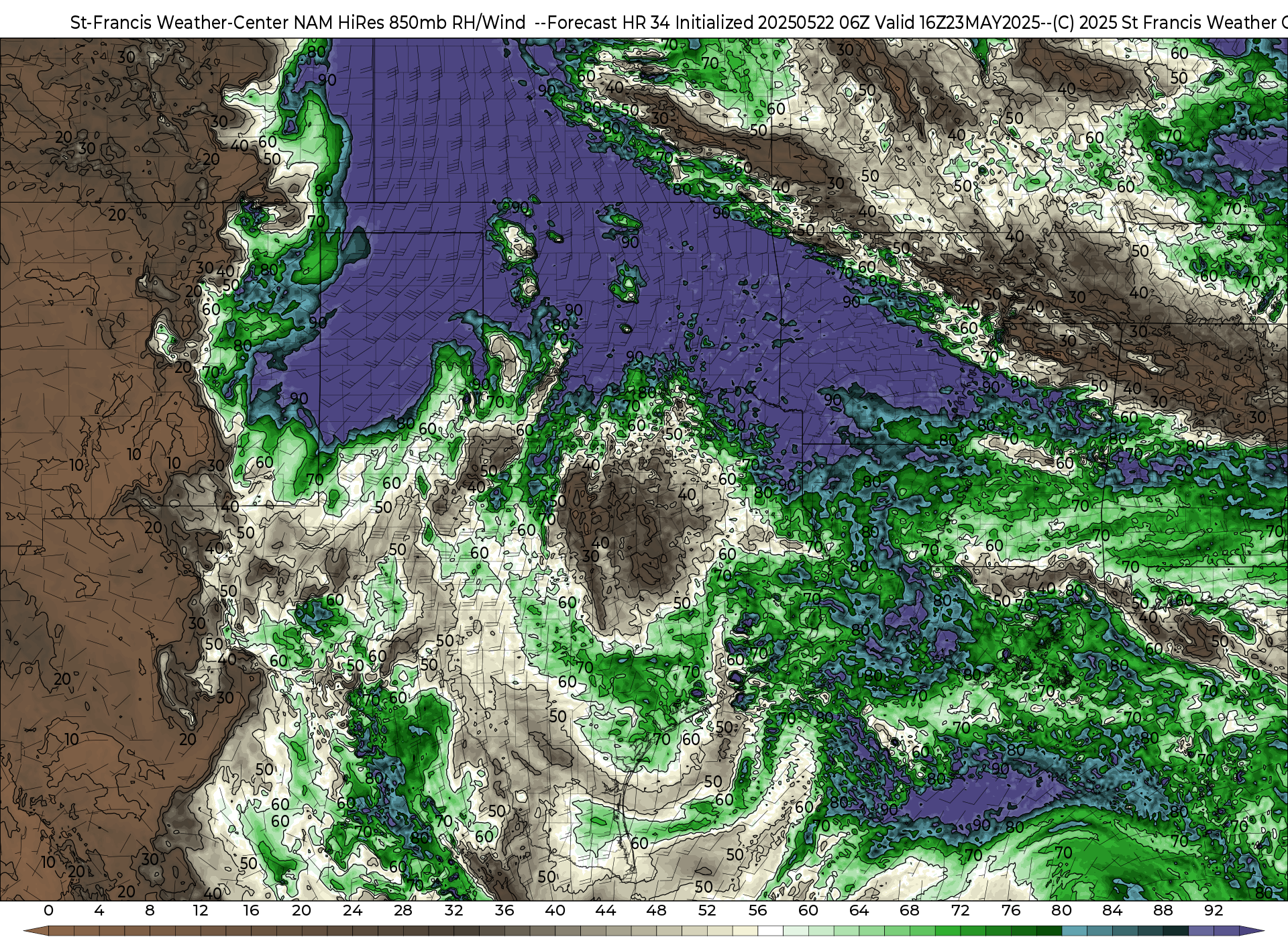Click the purple colorbar segment below the 92 label
Viewport: 1288px width, 939px height.
click(1226, 932)
